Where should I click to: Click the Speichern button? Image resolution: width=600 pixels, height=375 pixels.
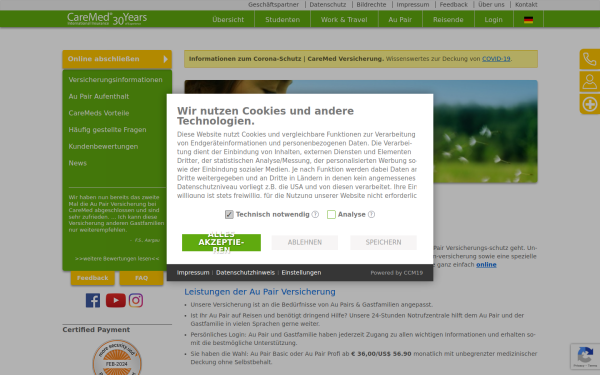tap(383, 243)
